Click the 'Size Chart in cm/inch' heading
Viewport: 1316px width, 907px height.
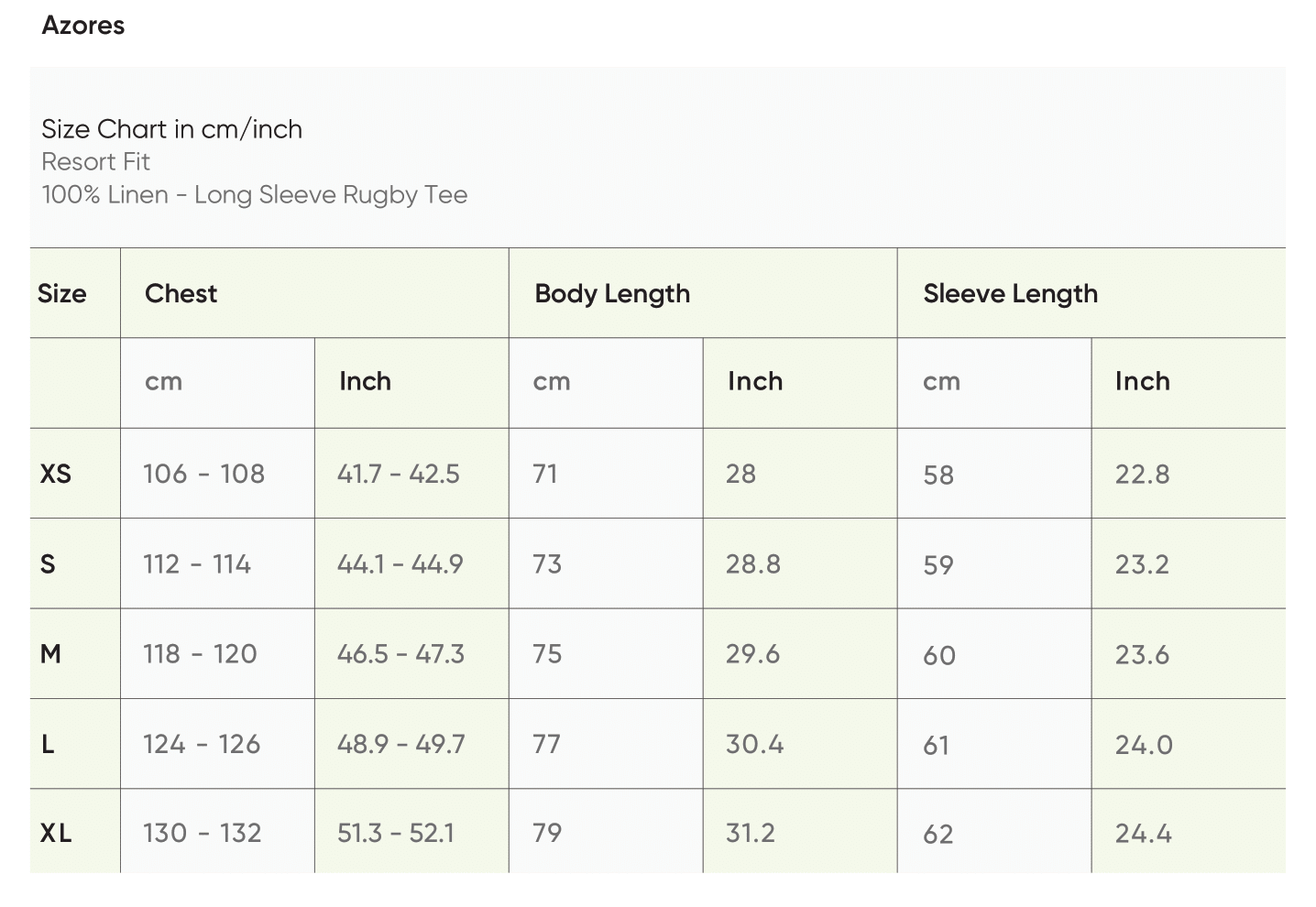coord(172,129)
